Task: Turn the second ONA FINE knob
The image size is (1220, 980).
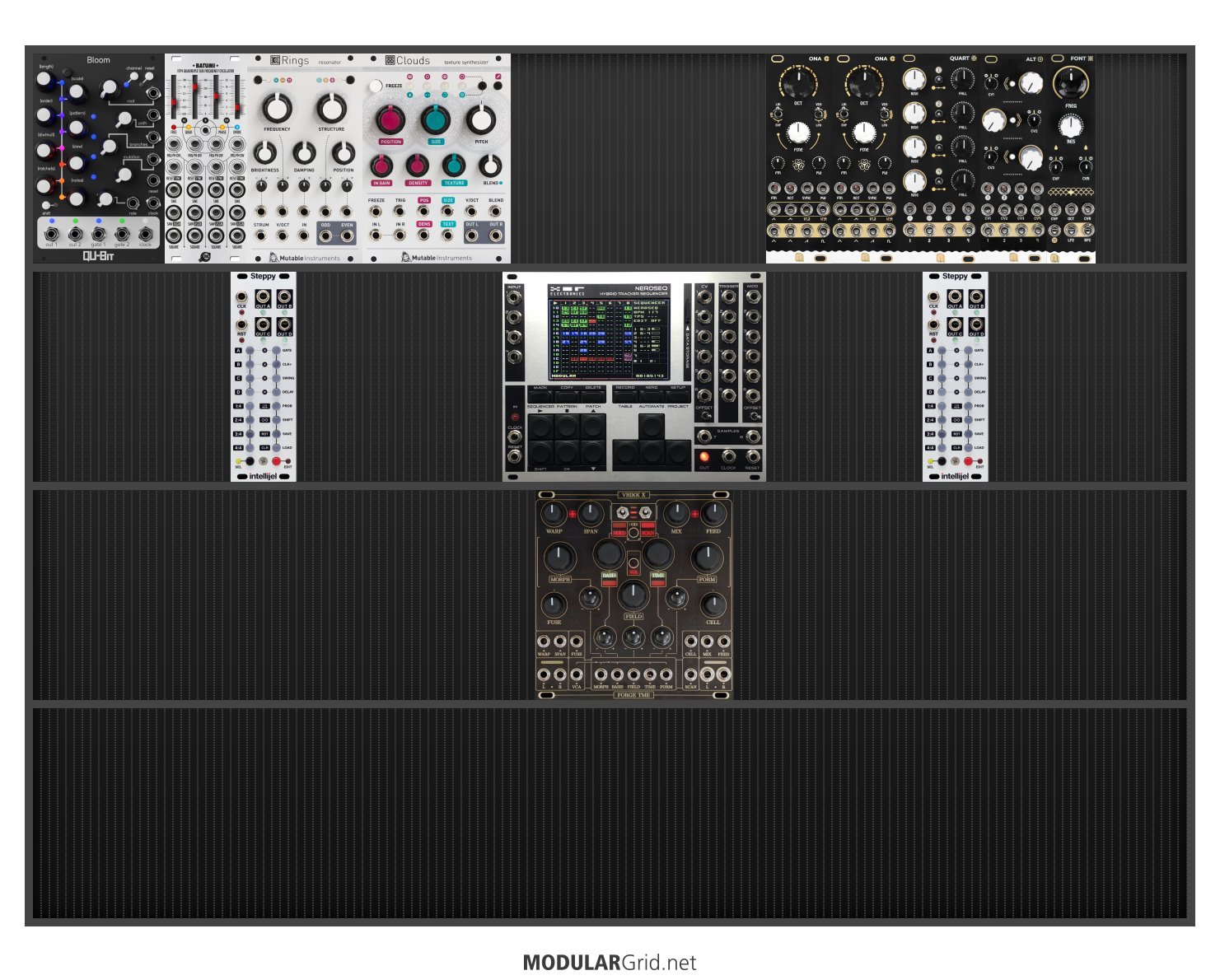Action: tap(865, 133)
